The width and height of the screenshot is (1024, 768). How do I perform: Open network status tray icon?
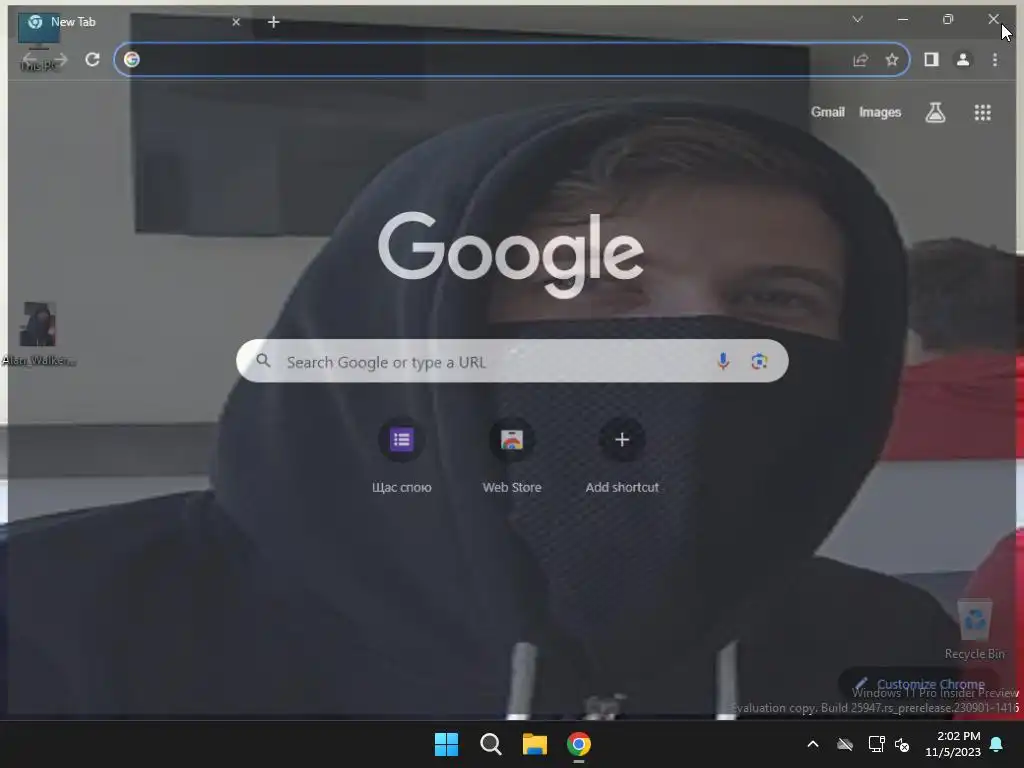point(876,744)
